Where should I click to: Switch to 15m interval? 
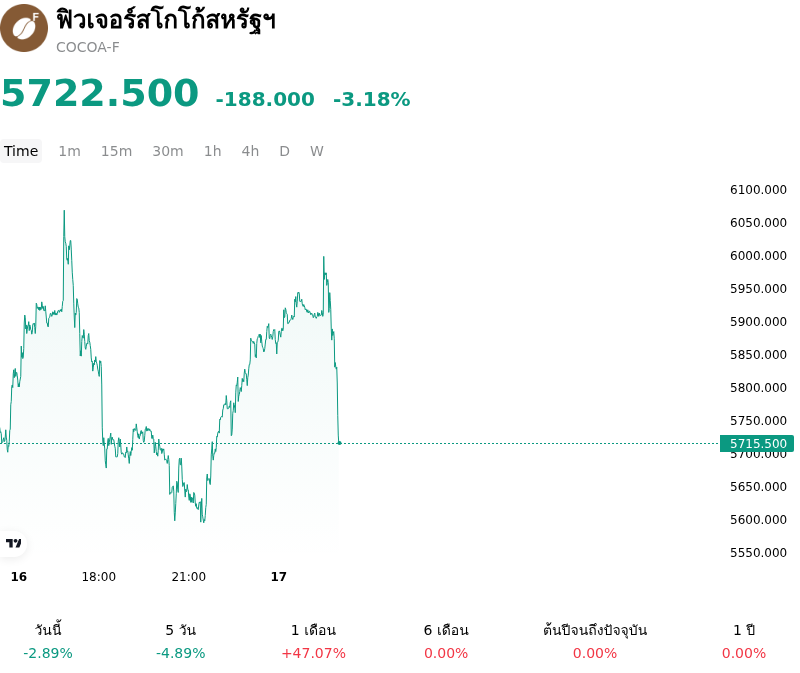click(x=116, y=151)
